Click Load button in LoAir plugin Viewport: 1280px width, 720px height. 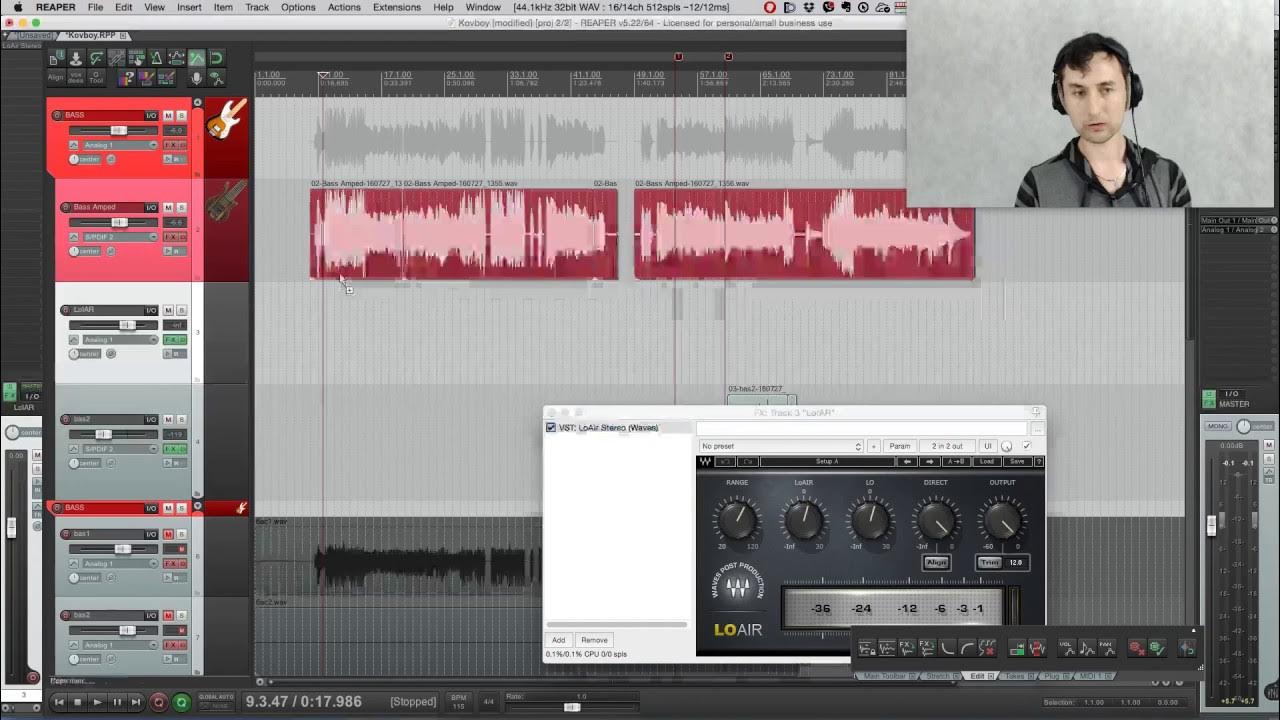[x=987, y=461]
